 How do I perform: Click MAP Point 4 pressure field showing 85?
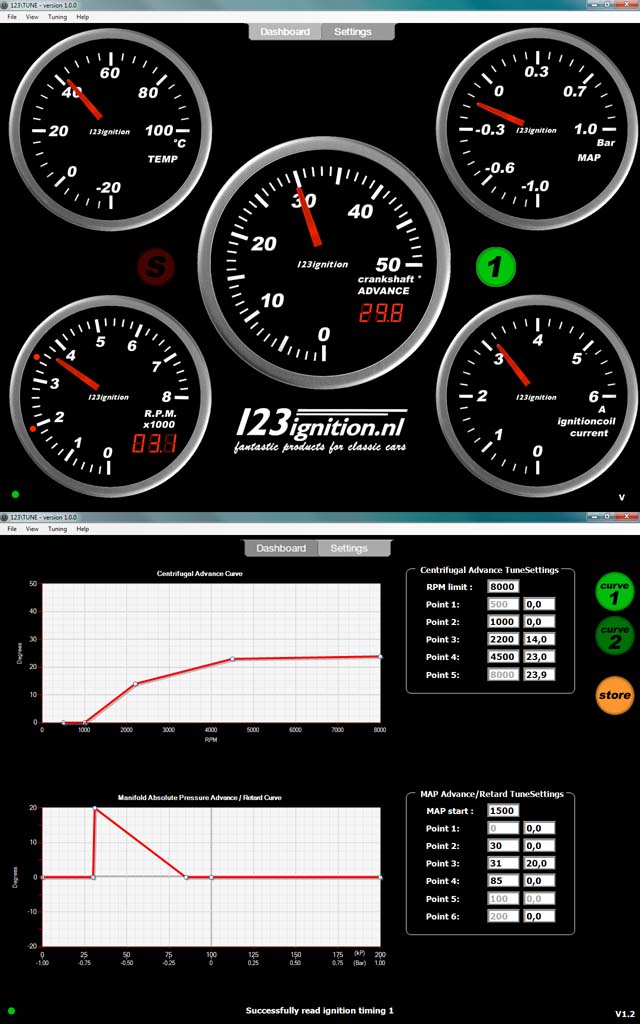point(504,881)
